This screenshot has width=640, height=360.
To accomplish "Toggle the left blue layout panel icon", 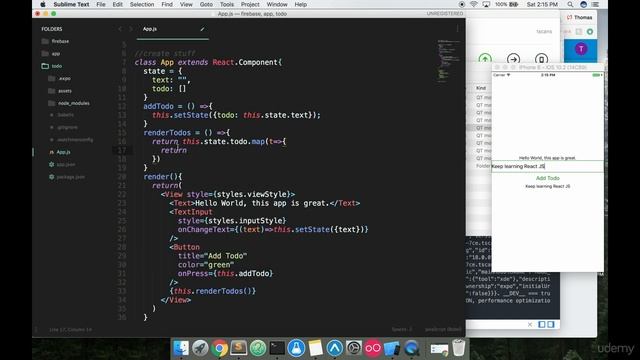I will tap(542, 324).
